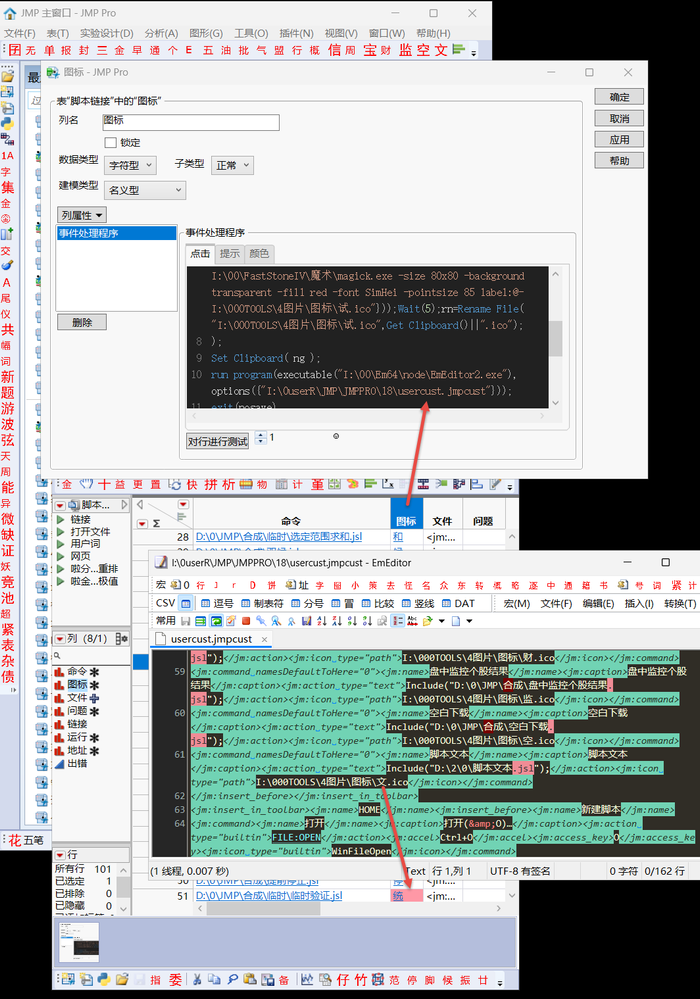
Task: Click the 删除 button
Action: click(x=82, y=322)
